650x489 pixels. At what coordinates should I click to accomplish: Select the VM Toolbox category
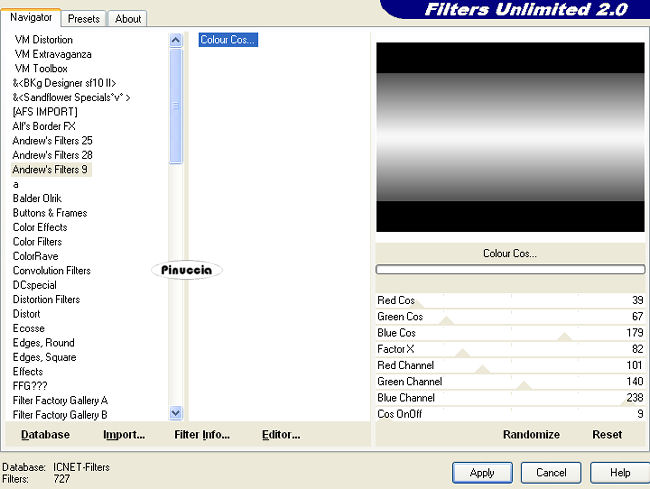(41, 68)
